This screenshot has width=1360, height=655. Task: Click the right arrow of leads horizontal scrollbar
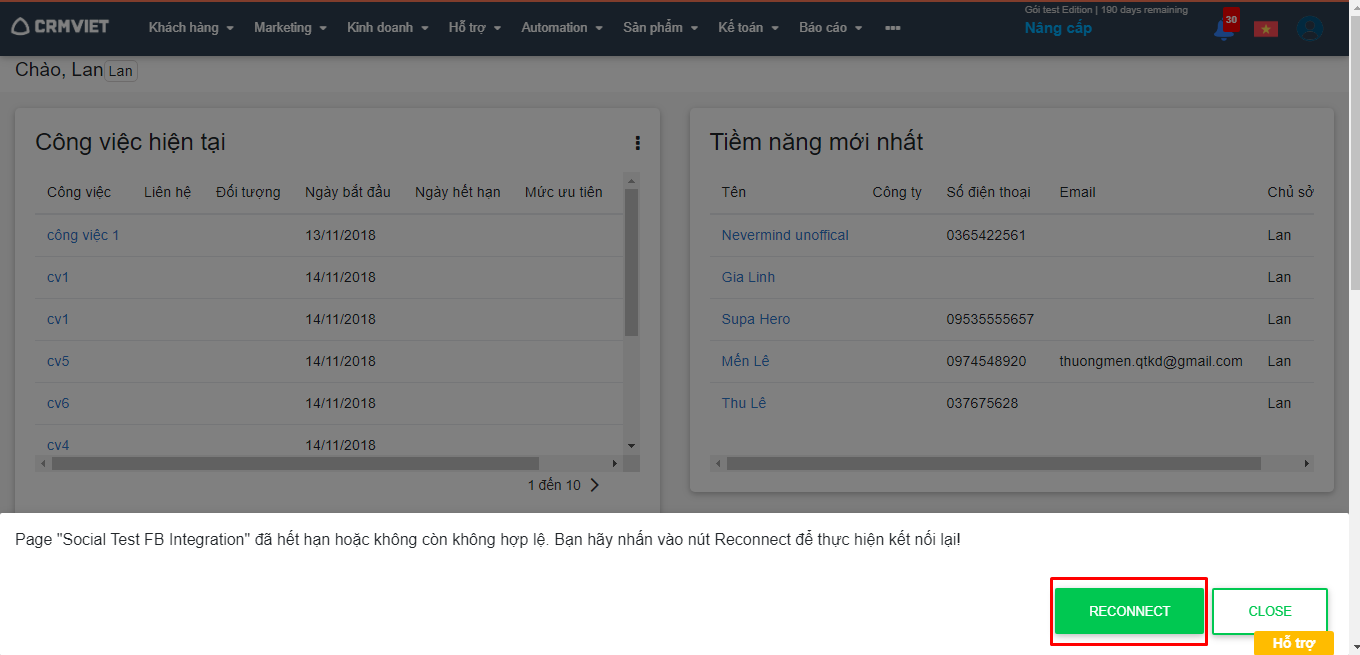tap(1307, 464)
